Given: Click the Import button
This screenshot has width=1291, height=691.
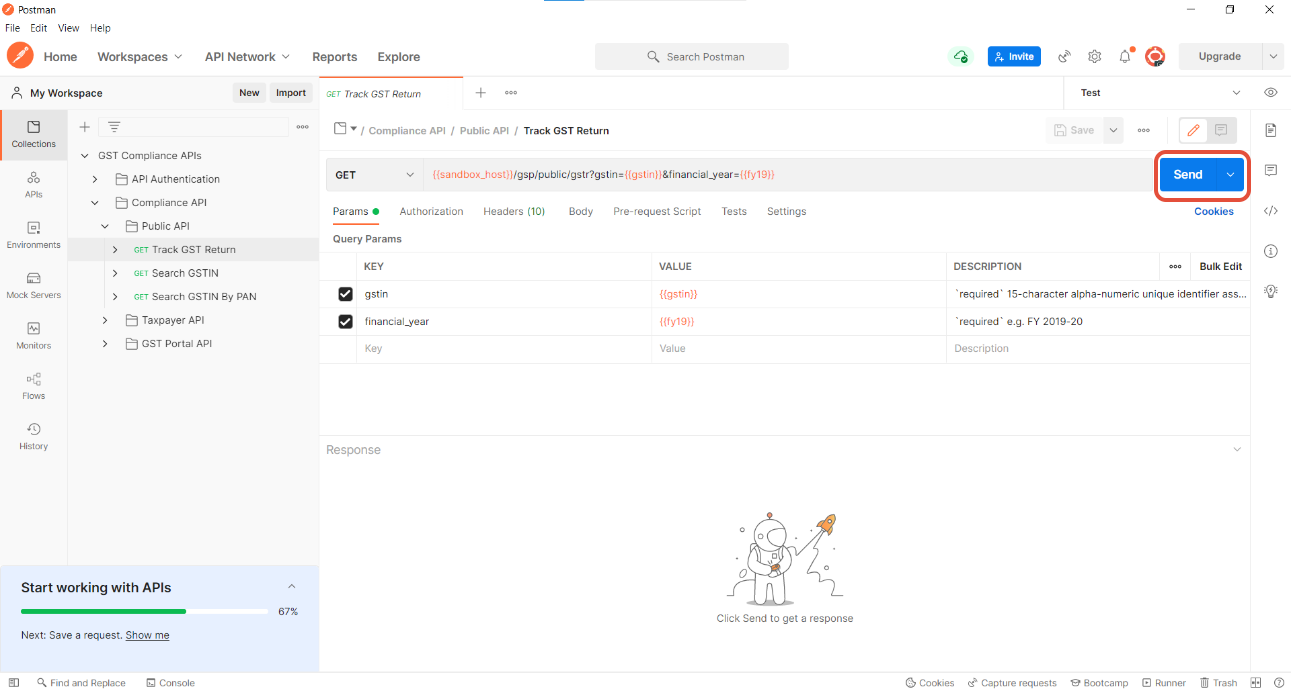Looking at the screenshot, I should tap(291, 93).
